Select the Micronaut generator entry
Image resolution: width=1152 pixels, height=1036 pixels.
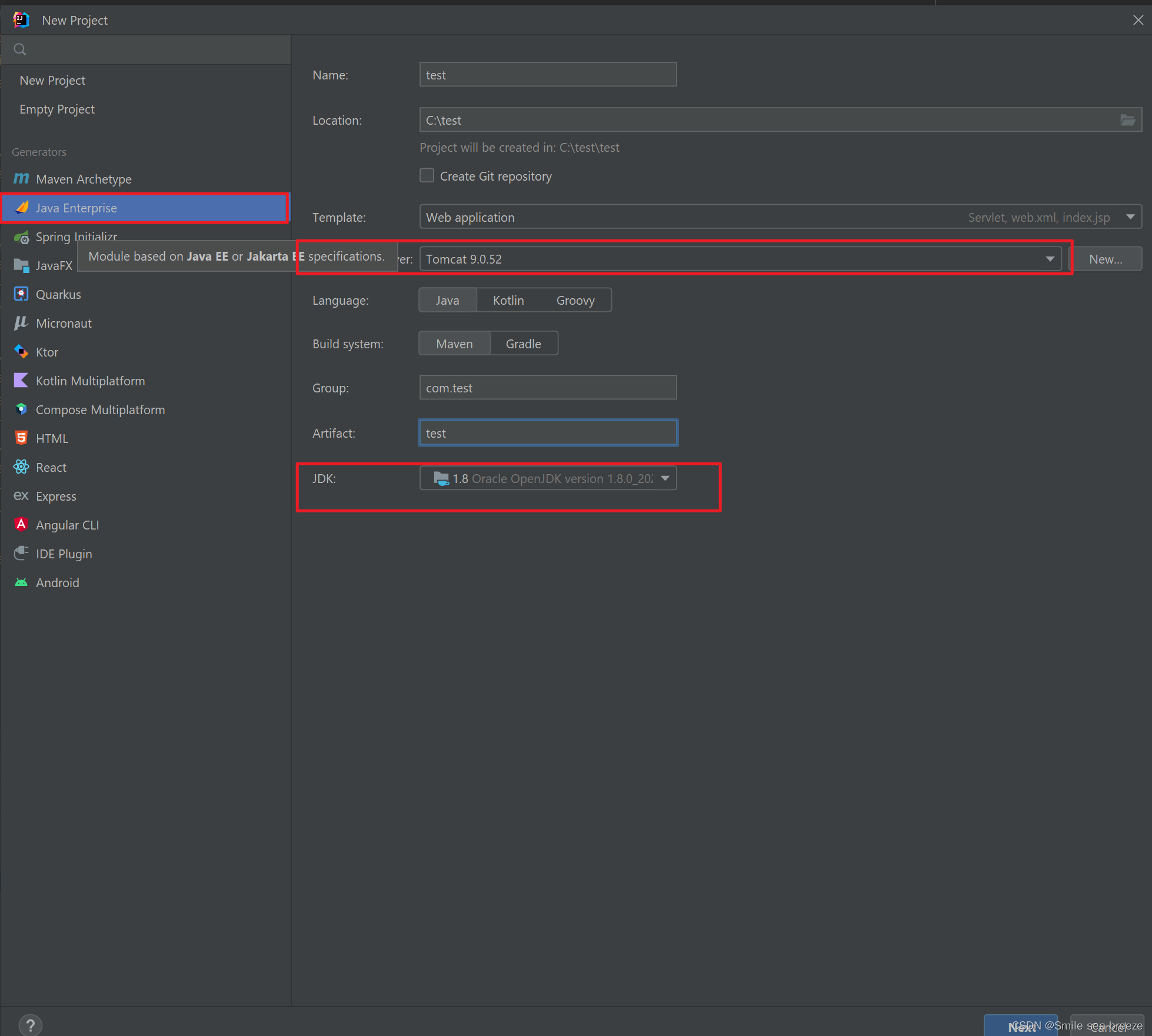pyautogui.click(x=146, y=323)
